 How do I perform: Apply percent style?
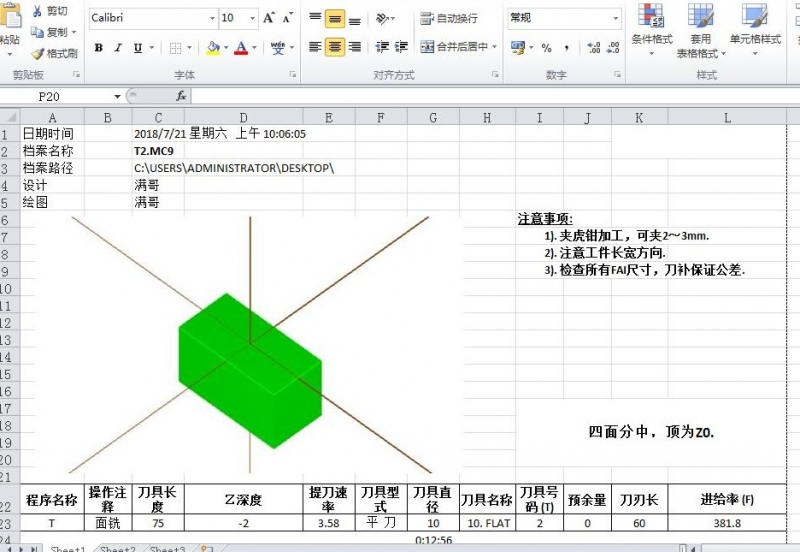pyautogui.click(x=546, y=48)
